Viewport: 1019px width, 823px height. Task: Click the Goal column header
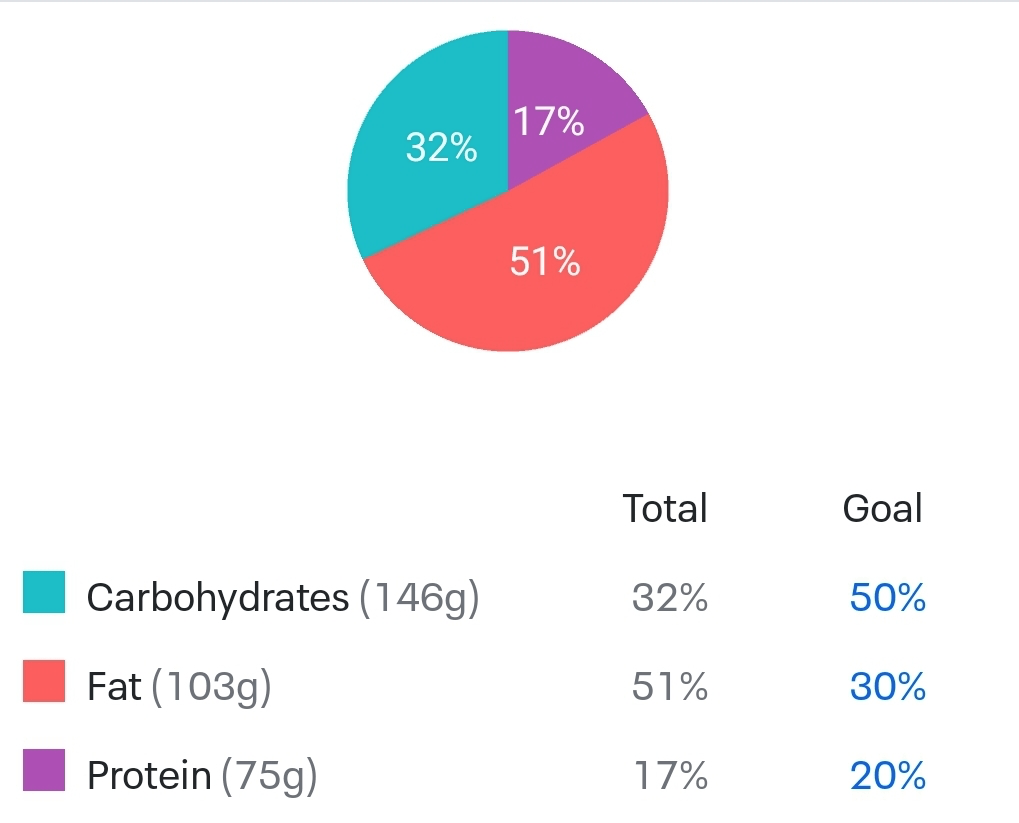pos(882,508)
